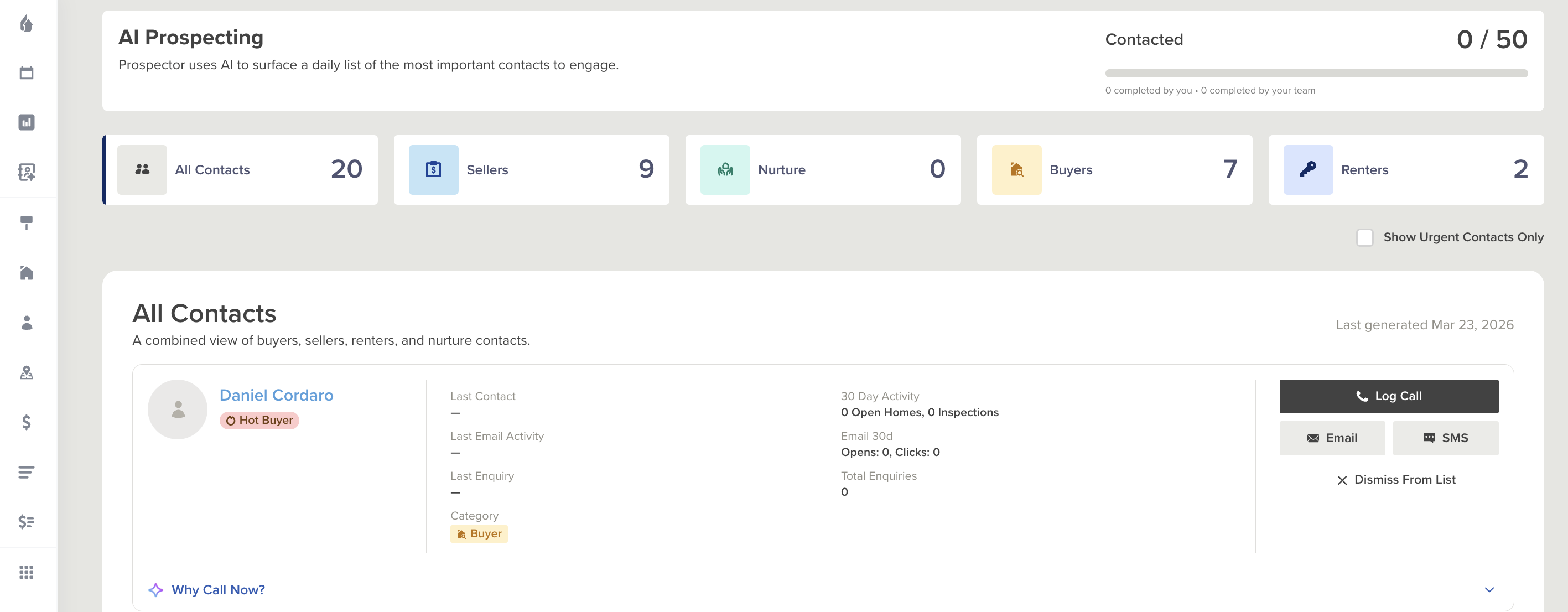This screenshot has width=1568, height=612.
Task: Click the '0 / 50' contacted counter
Action: point(1492,40)
